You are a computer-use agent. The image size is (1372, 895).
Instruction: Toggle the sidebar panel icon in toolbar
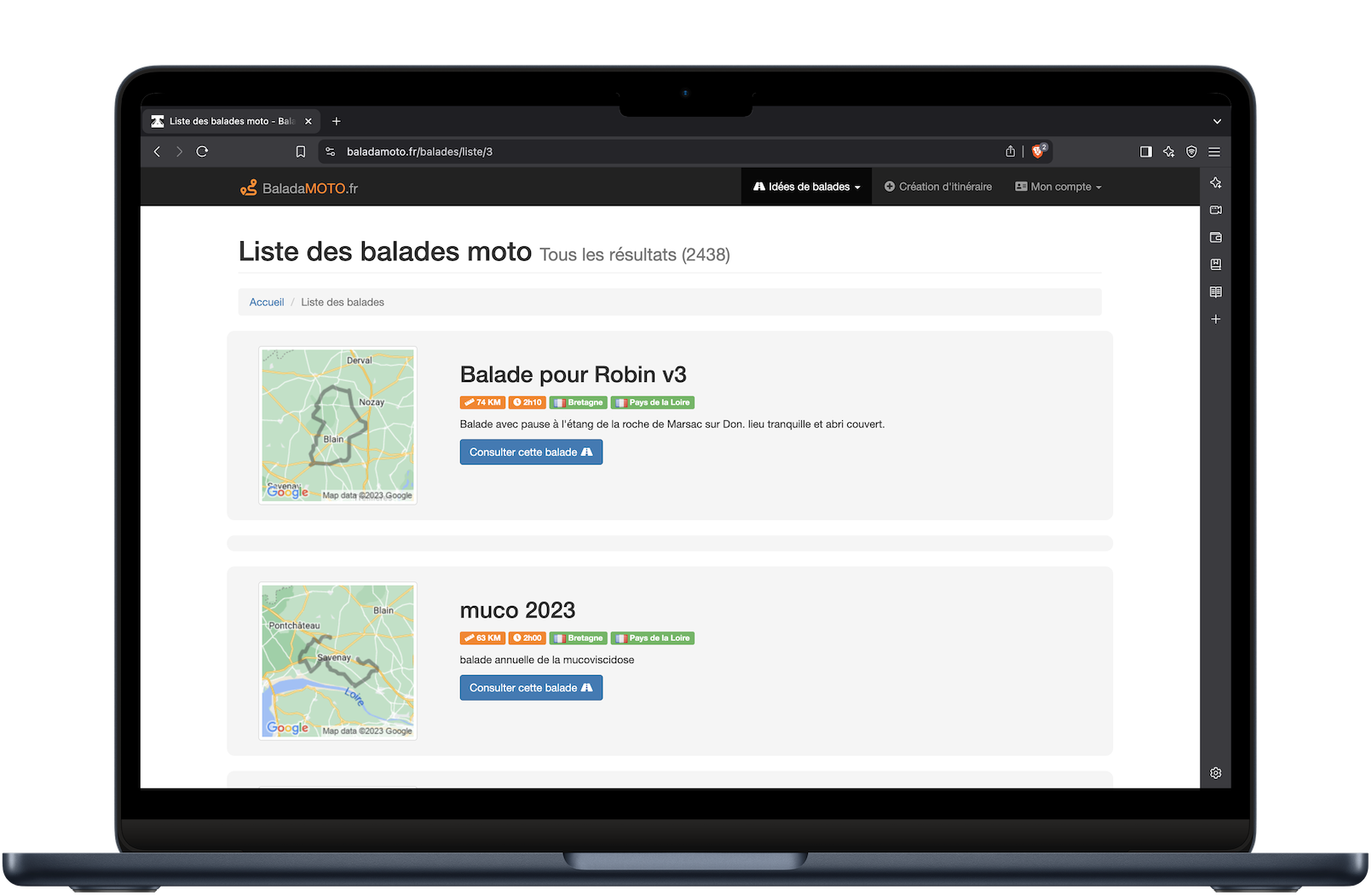1145,152
